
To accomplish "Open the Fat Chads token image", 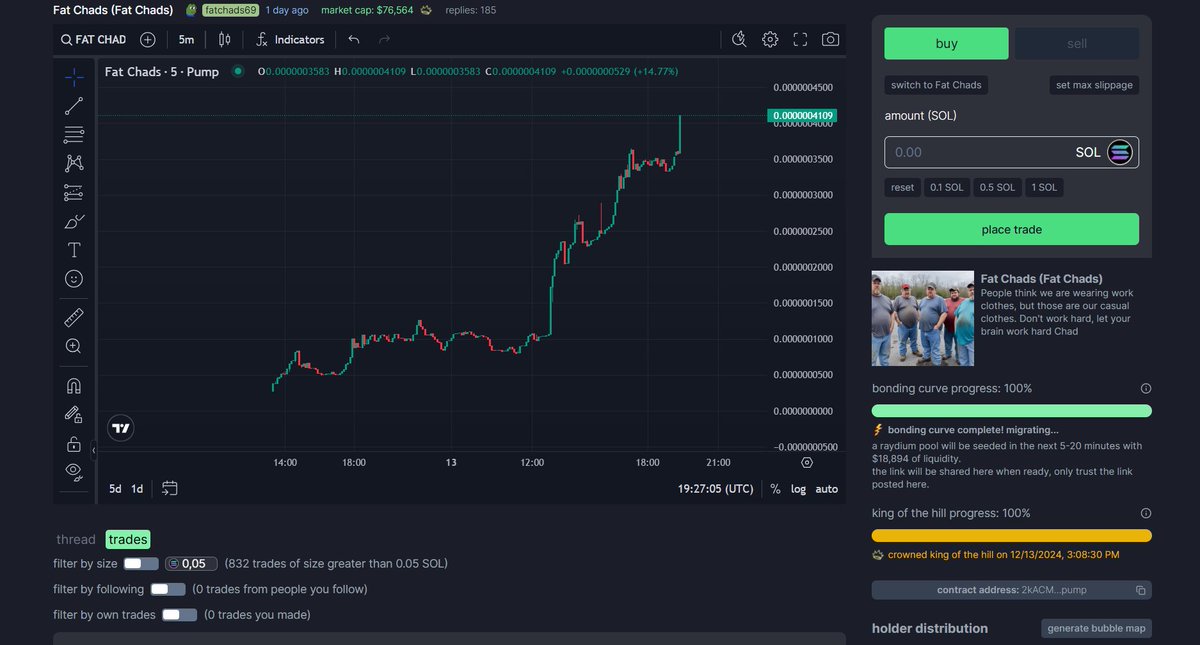I will pyautogui.click(x=923, y=318).
